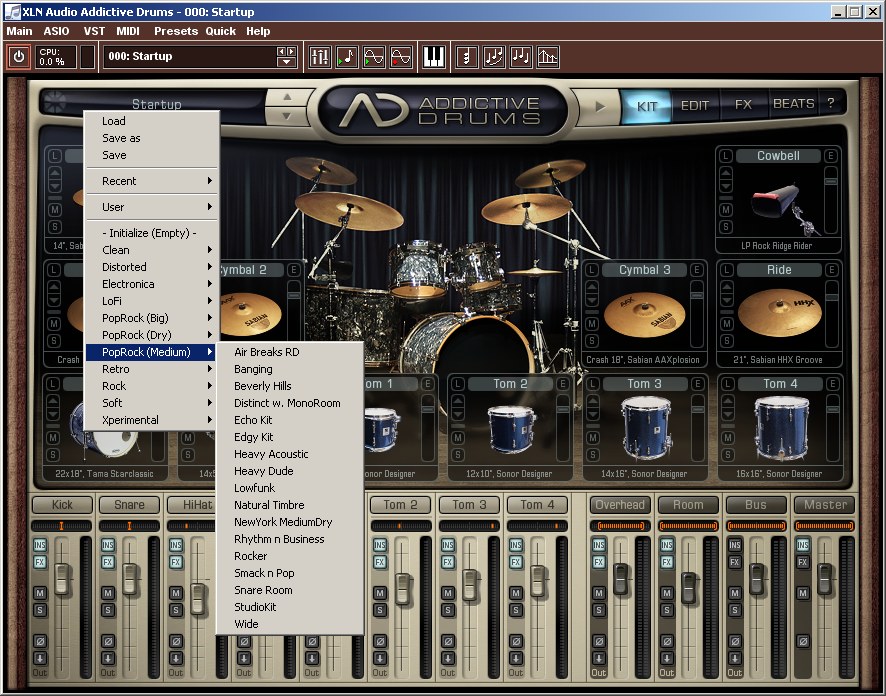The height and width of the screenshot is (696, 886).
Task: Click the Master channel volume fader
Action: [x=825, y=578]
